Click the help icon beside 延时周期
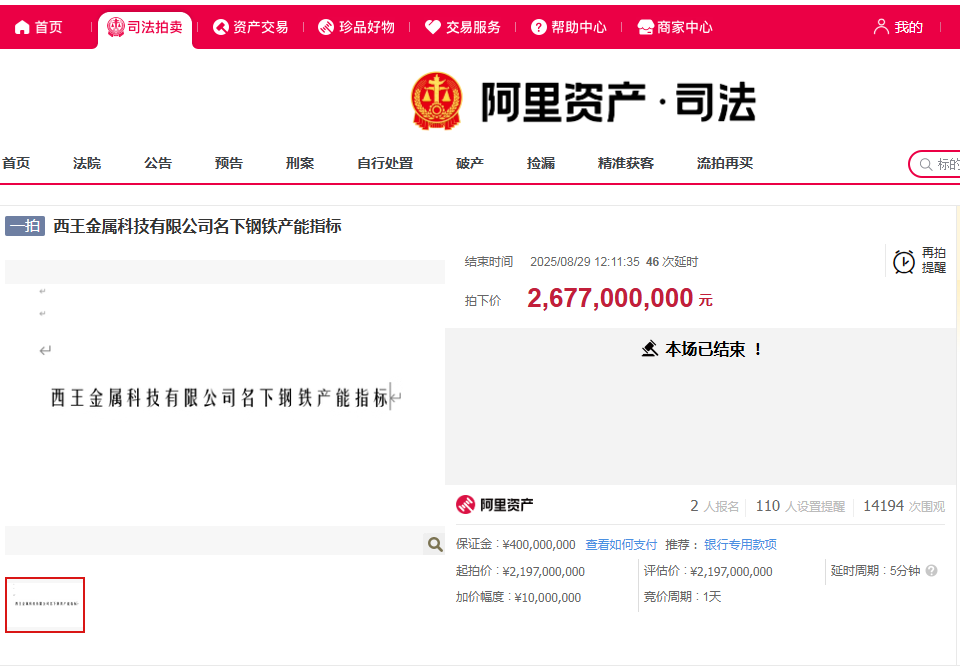 point(931,571)
